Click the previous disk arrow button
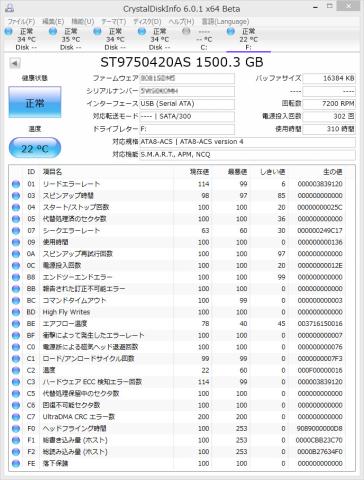The image size is (364, 480). point(15,63)
